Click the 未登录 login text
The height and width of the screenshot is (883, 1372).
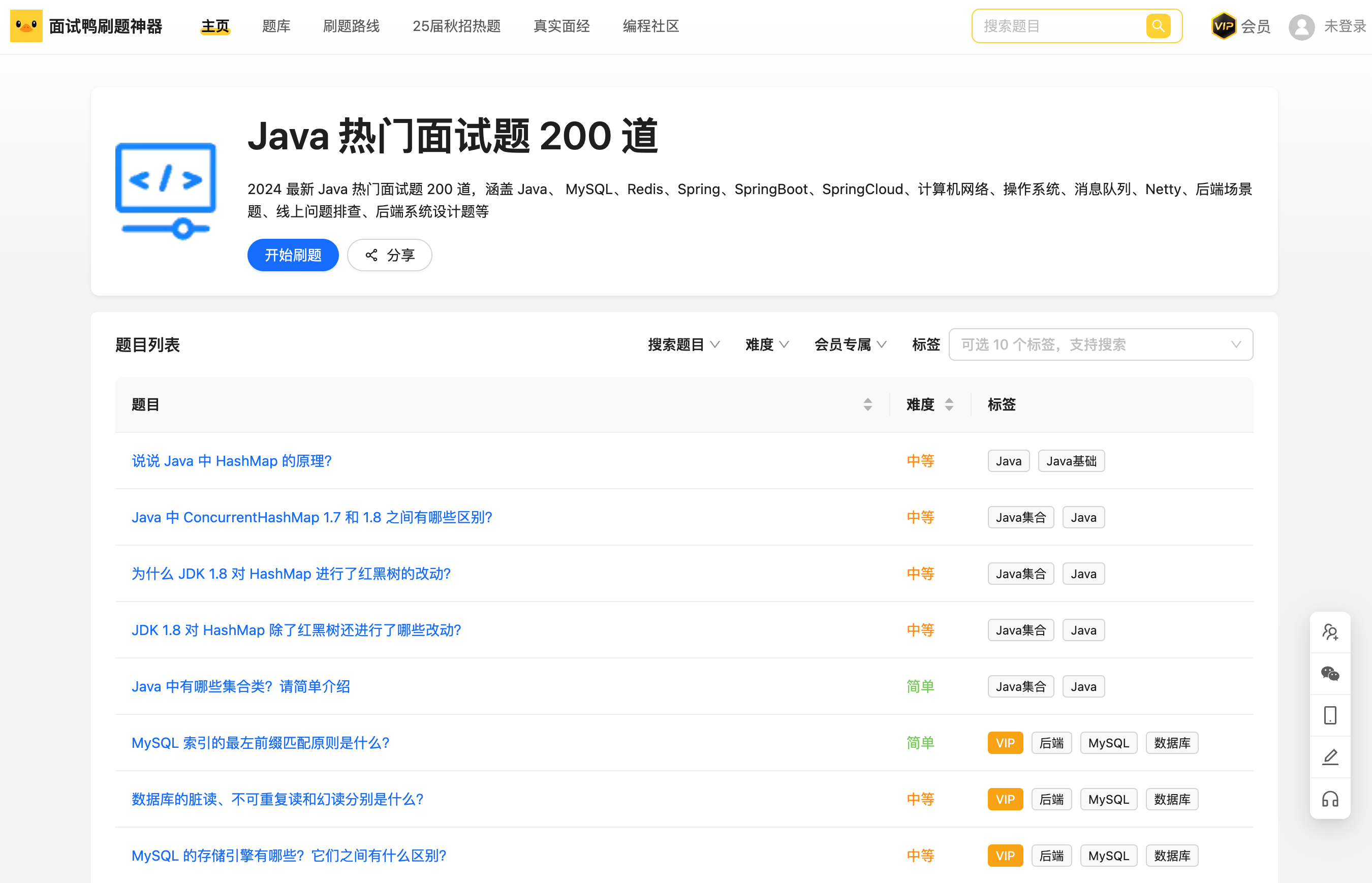(1345, 26)
